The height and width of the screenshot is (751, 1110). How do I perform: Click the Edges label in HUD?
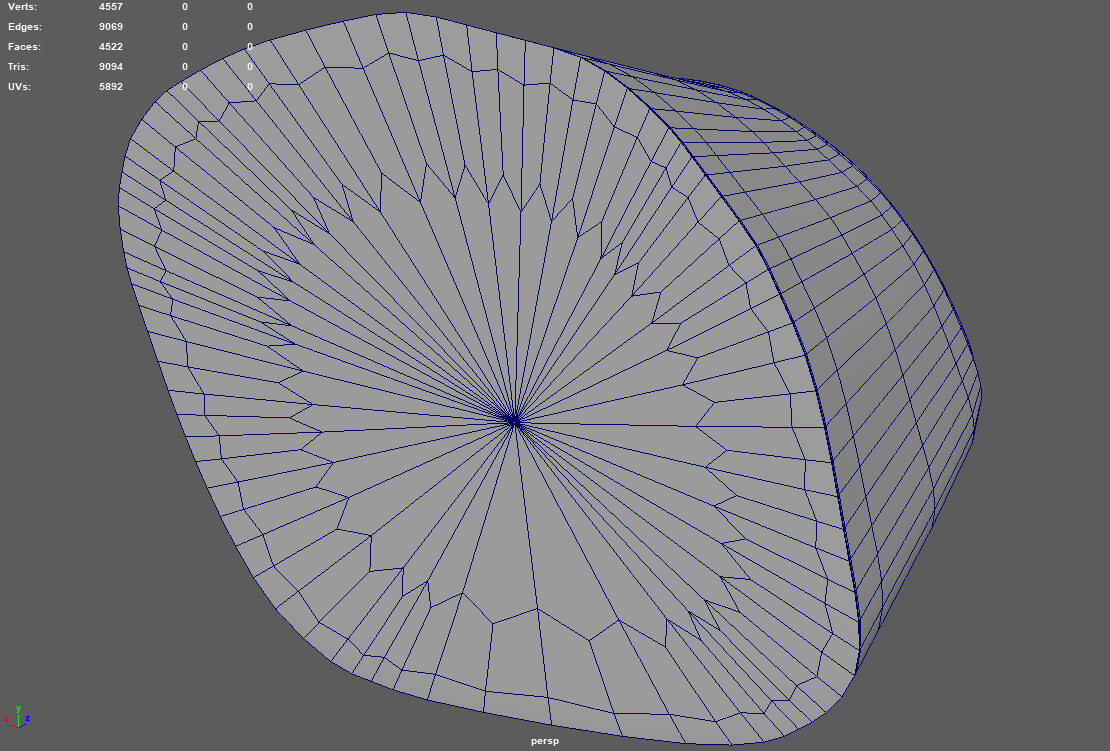click(24, 27)
